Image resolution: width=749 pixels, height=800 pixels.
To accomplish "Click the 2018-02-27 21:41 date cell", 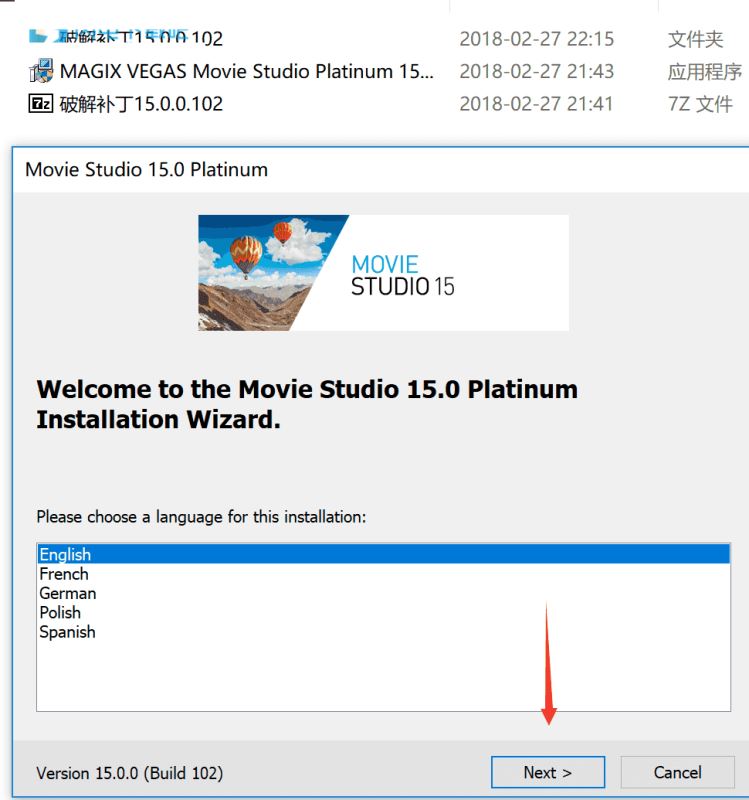I will click(536, 104).
